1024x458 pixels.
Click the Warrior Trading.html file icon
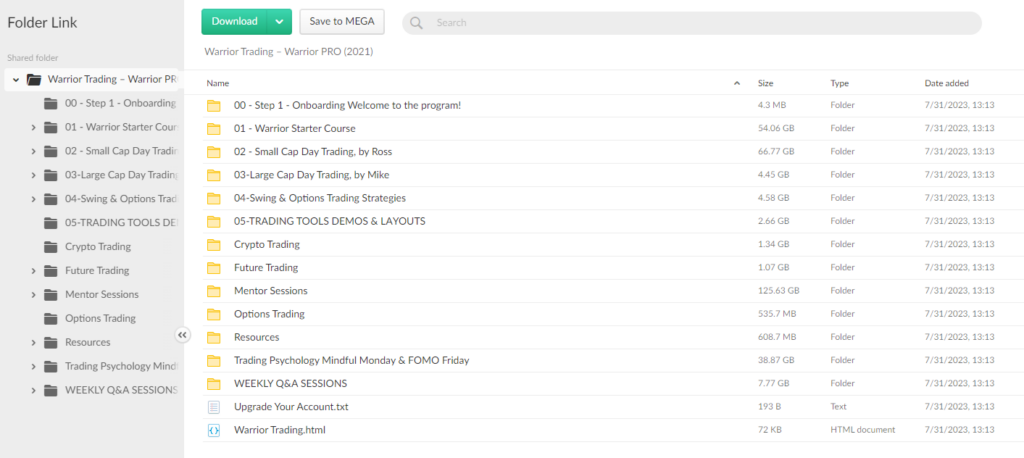pos(213,430)
